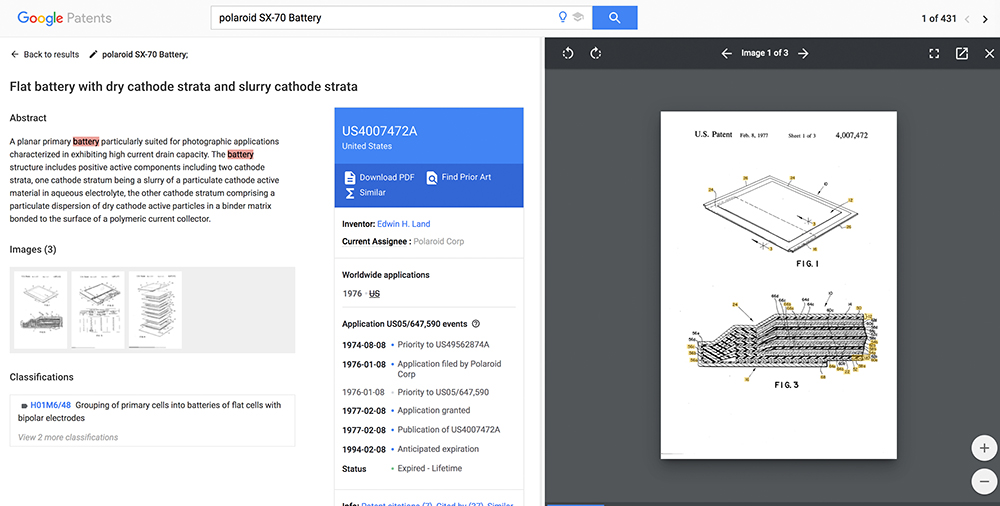Image resolution: width=1000 pixels, height=506 pixels.
Task: Go to next search result arrow
Action: tap(984, 19)
